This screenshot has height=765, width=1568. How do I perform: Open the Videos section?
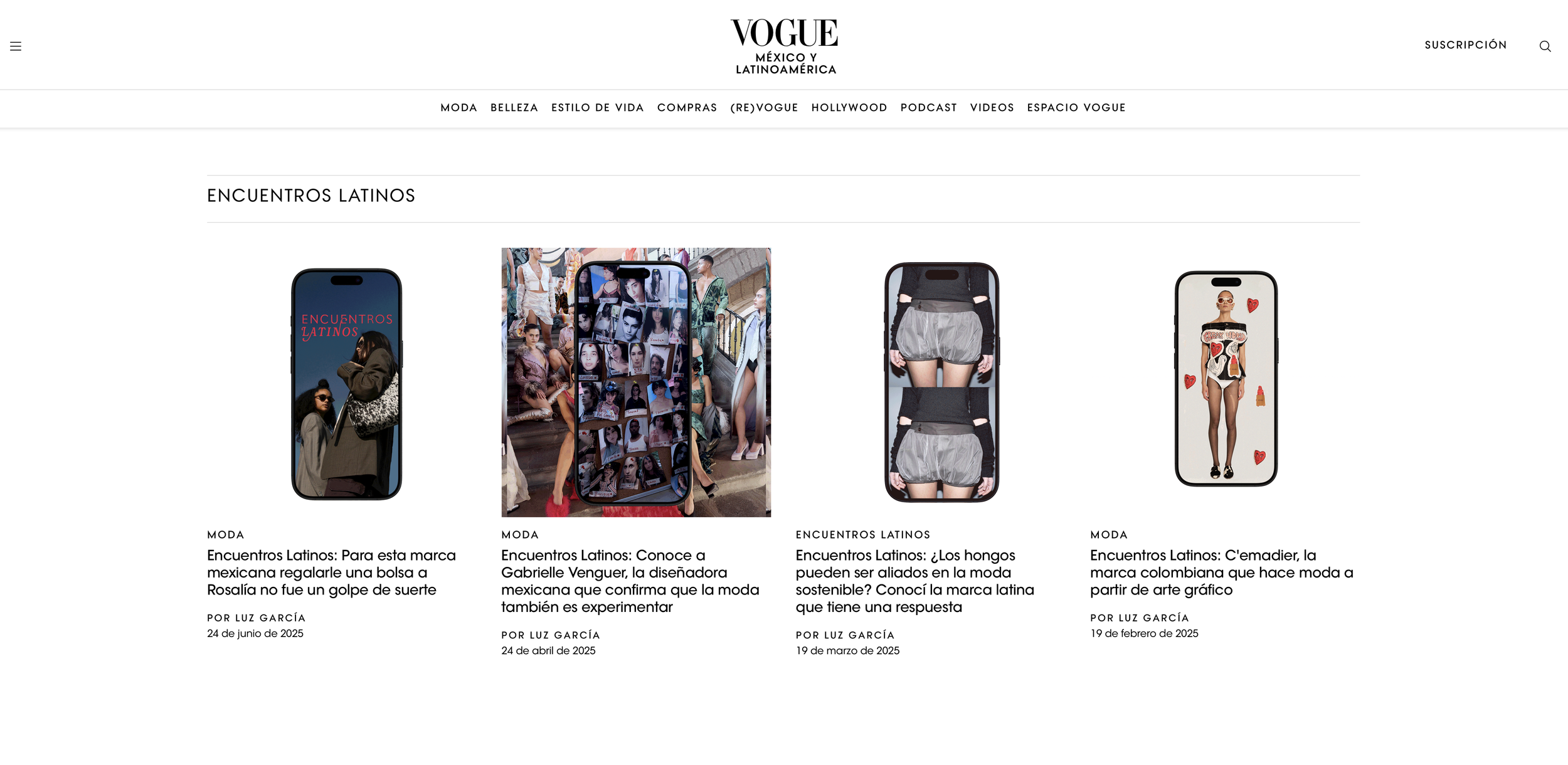[x=992, y=108]
